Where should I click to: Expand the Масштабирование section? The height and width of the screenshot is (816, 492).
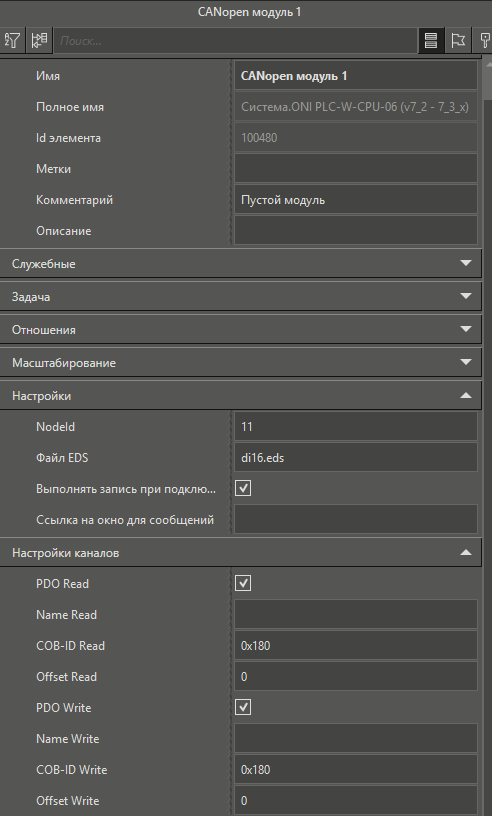tap(241, 363)
